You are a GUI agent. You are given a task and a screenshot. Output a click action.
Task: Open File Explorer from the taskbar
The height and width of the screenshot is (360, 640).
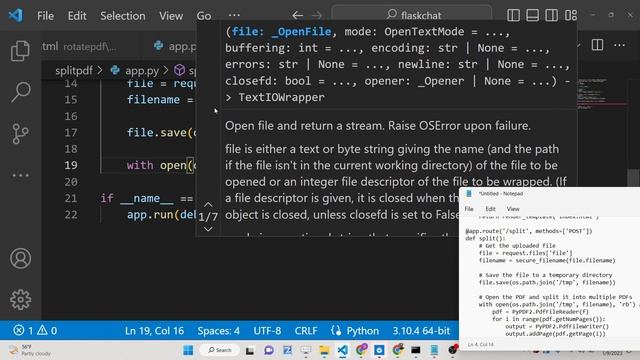click(x=324, y=350)
